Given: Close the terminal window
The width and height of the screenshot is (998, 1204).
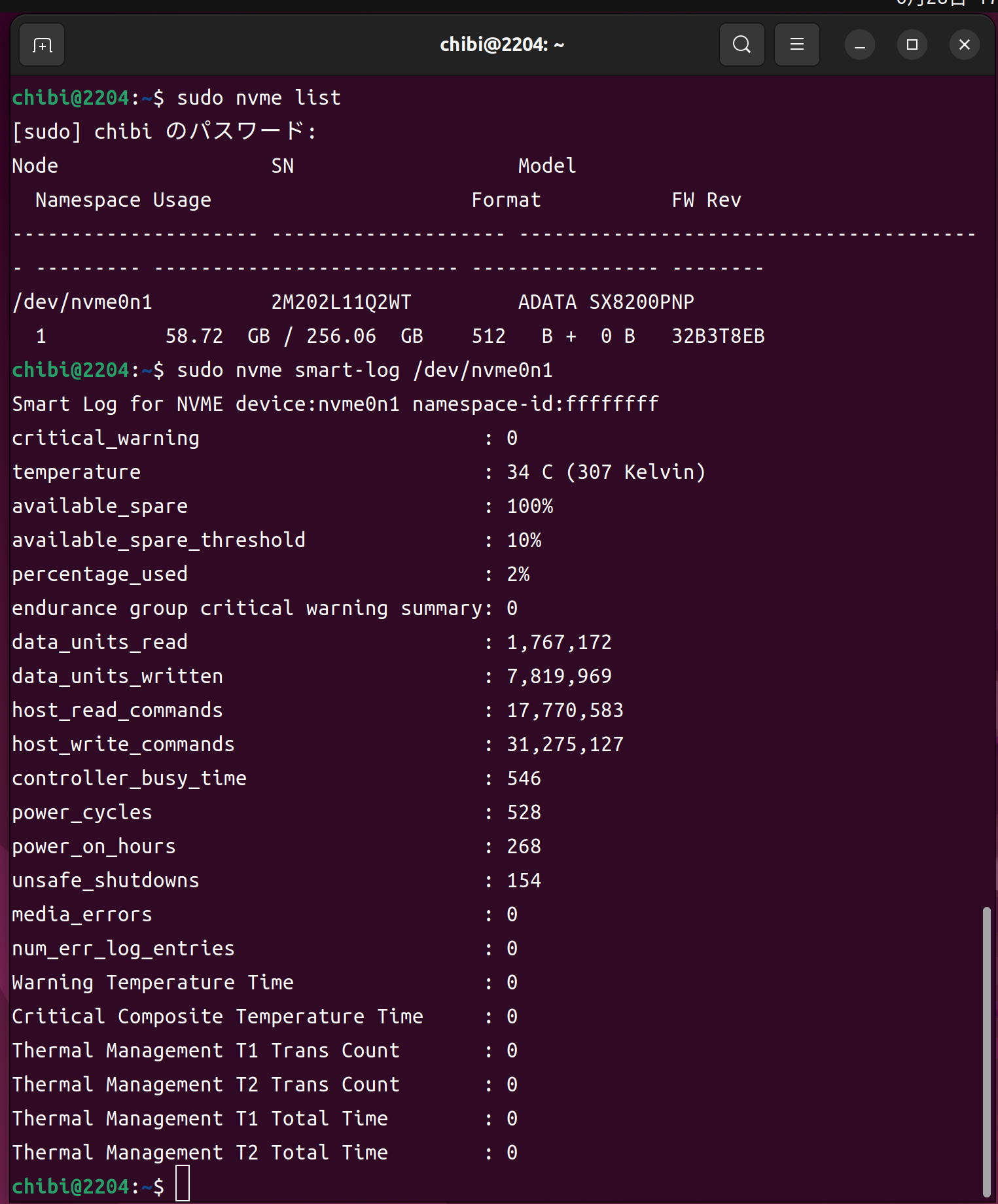Looking at the screenshot, I should click(x=964, y=45).
